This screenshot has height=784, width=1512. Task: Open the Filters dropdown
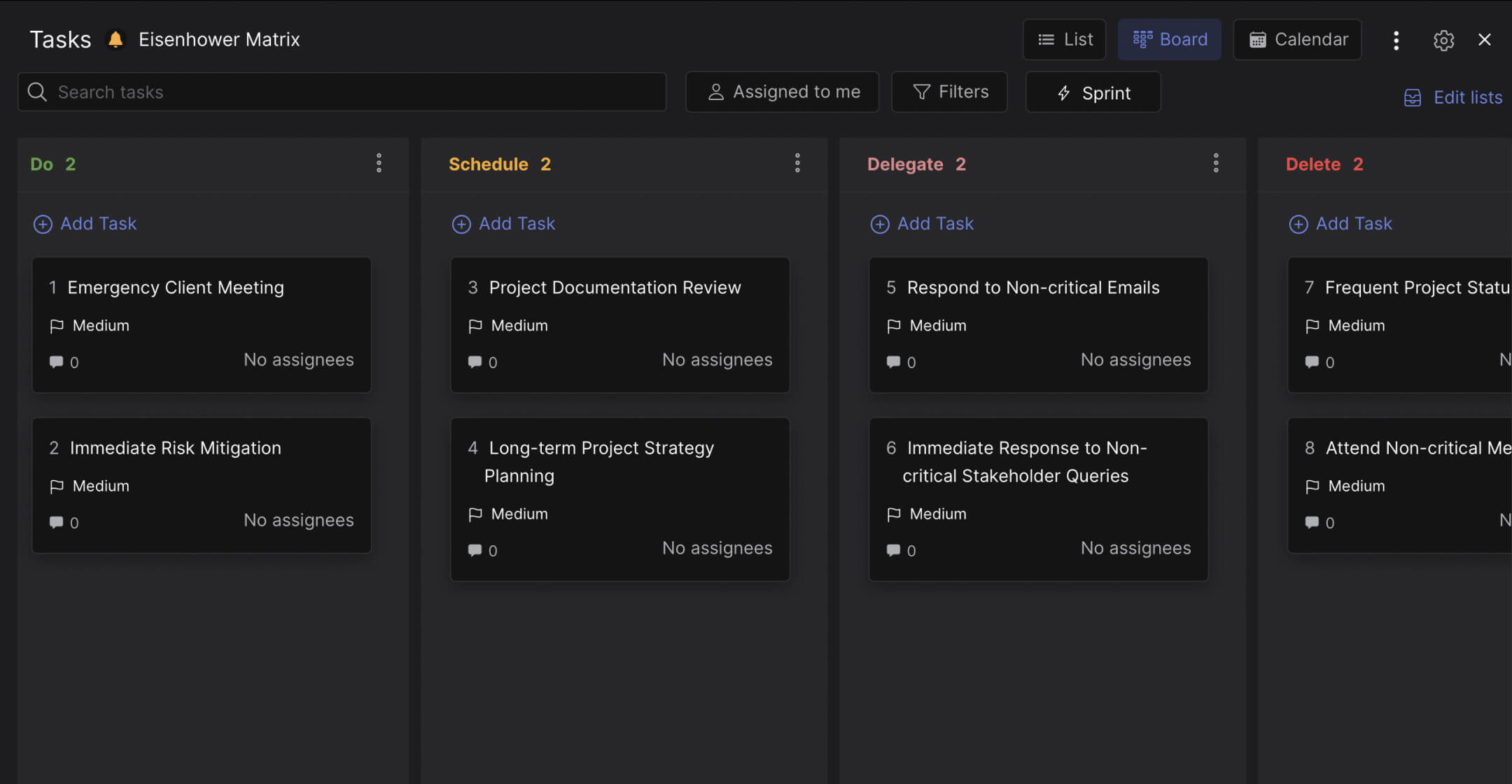[949, 92]
